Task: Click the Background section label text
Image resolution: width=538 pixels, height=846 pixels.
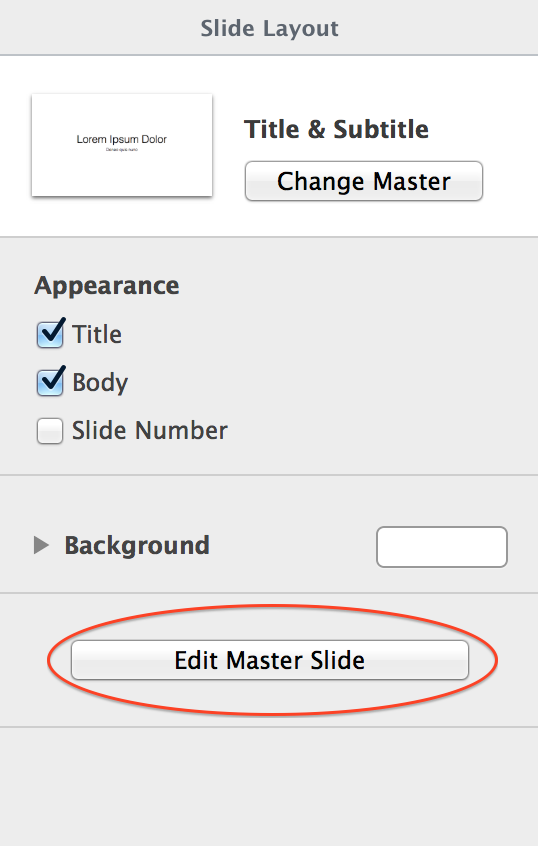Action: [137, 545]
